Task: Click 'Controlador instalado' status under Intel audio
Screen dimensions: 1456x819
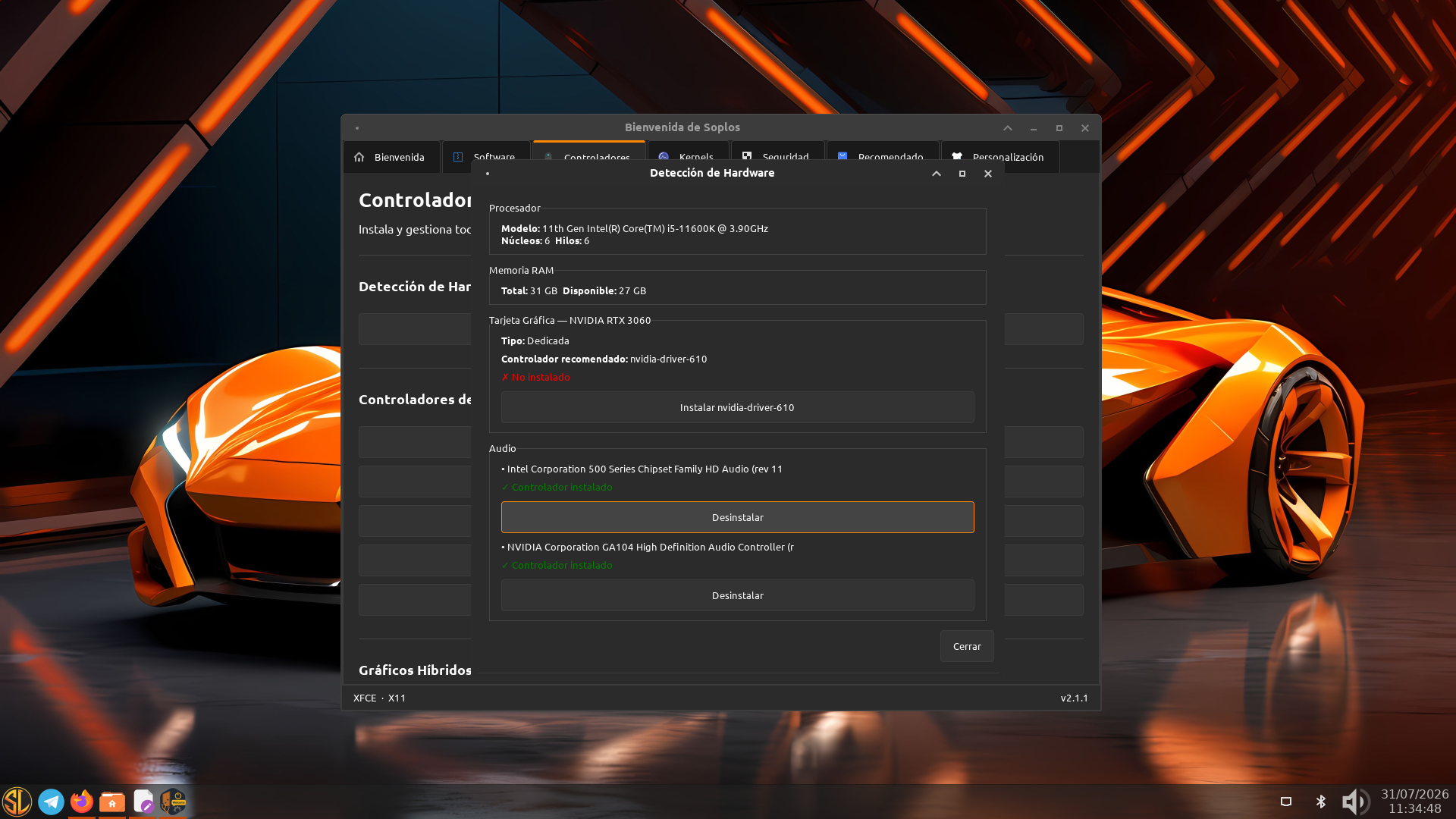Action: [x=557, y=488]
